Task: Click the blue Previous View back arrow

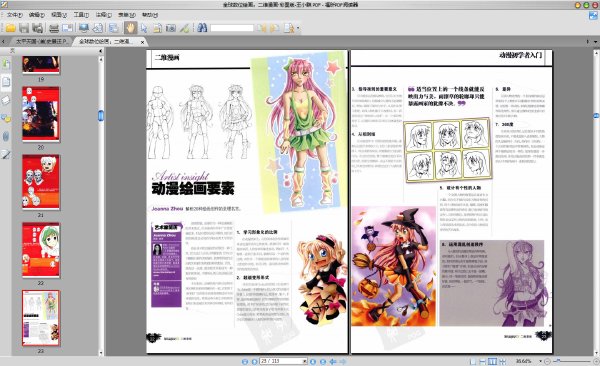Action: (x=333, y=361)
